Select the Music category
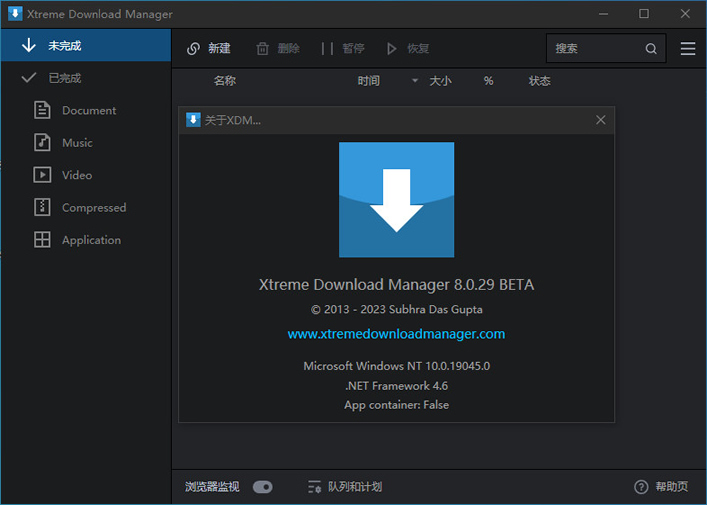 [86, 142]
